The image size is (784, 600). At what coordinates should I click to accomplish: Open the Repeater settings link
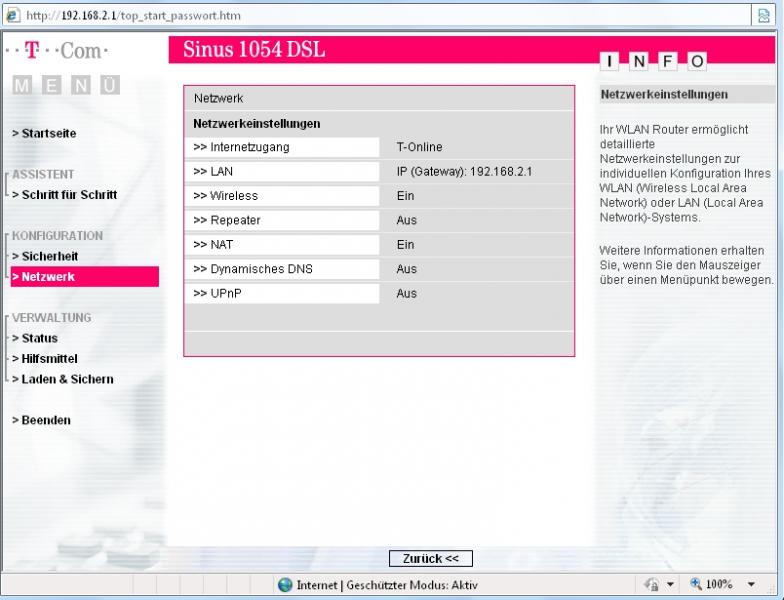point(282,220)
